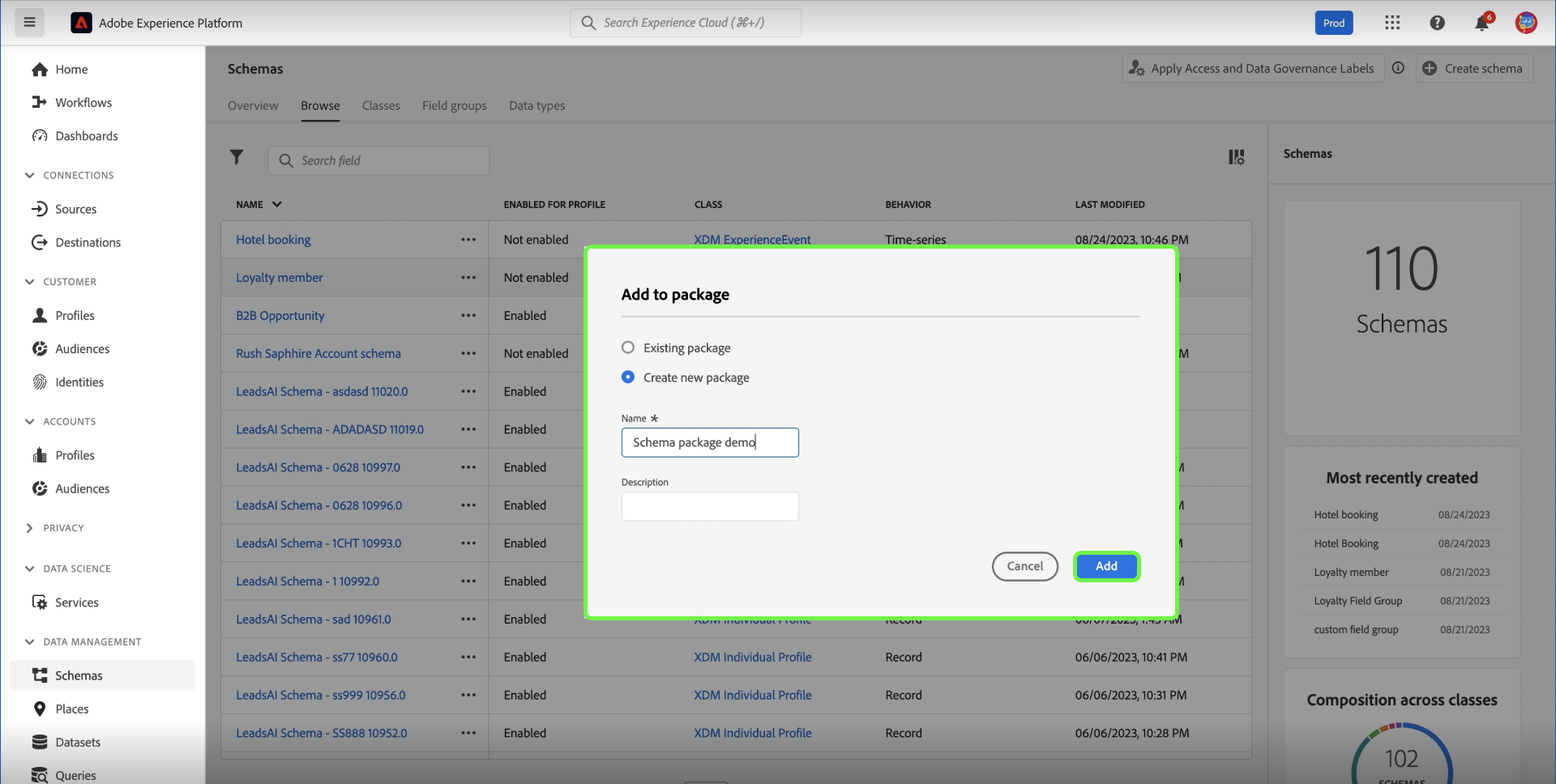This screenshot has width=1556, height=784.
Task: Expand the Privacy section
Action: tap(30, 528)
